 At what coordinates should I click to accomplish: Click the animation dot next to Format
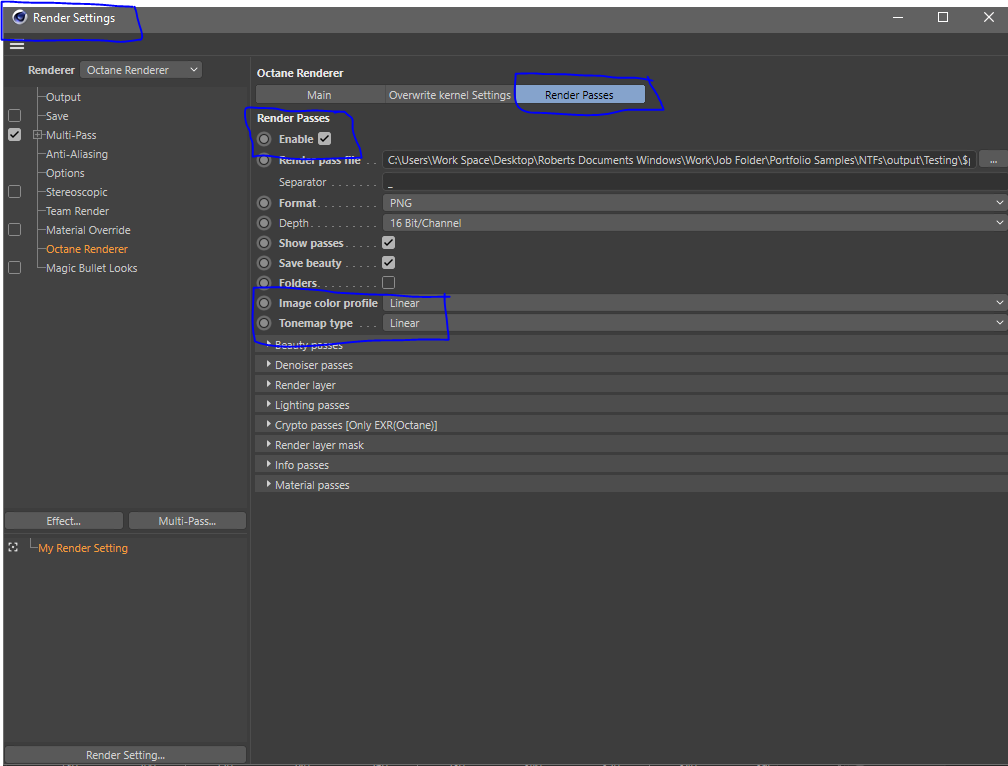click(x=264, y=203)
